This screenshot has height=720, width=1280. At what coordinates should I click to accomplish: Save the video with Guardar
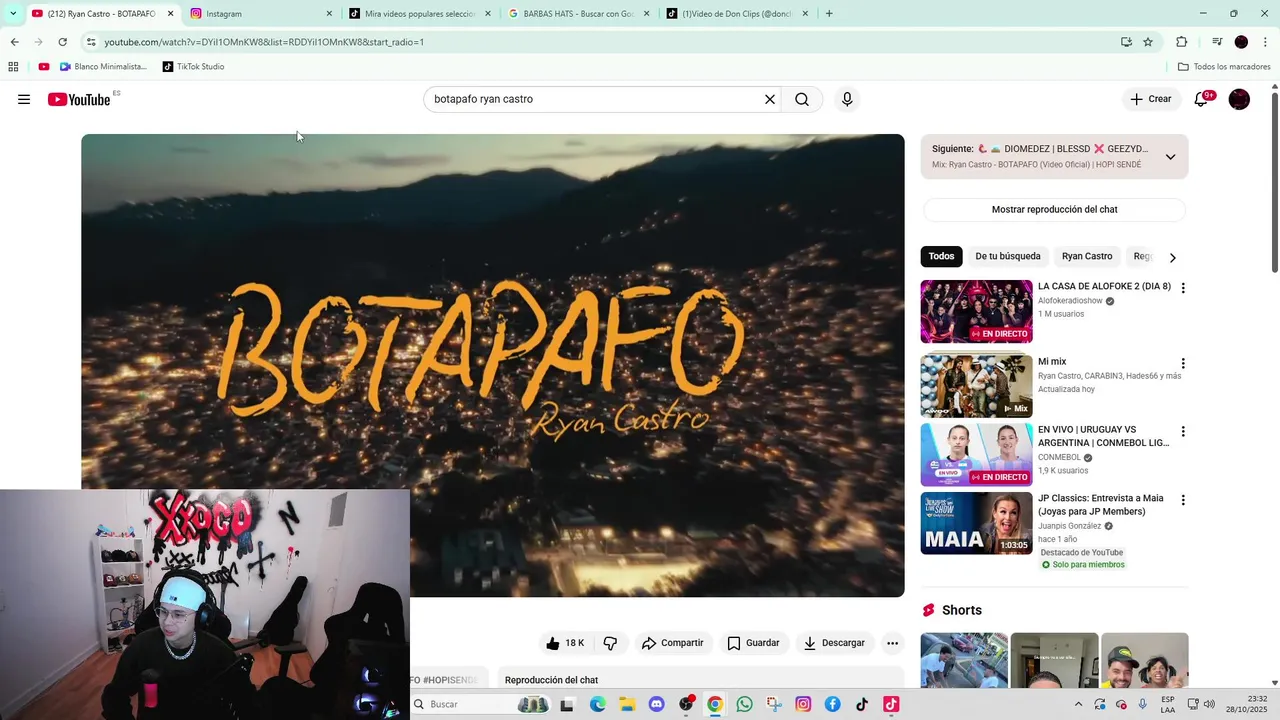coord(753,643)
